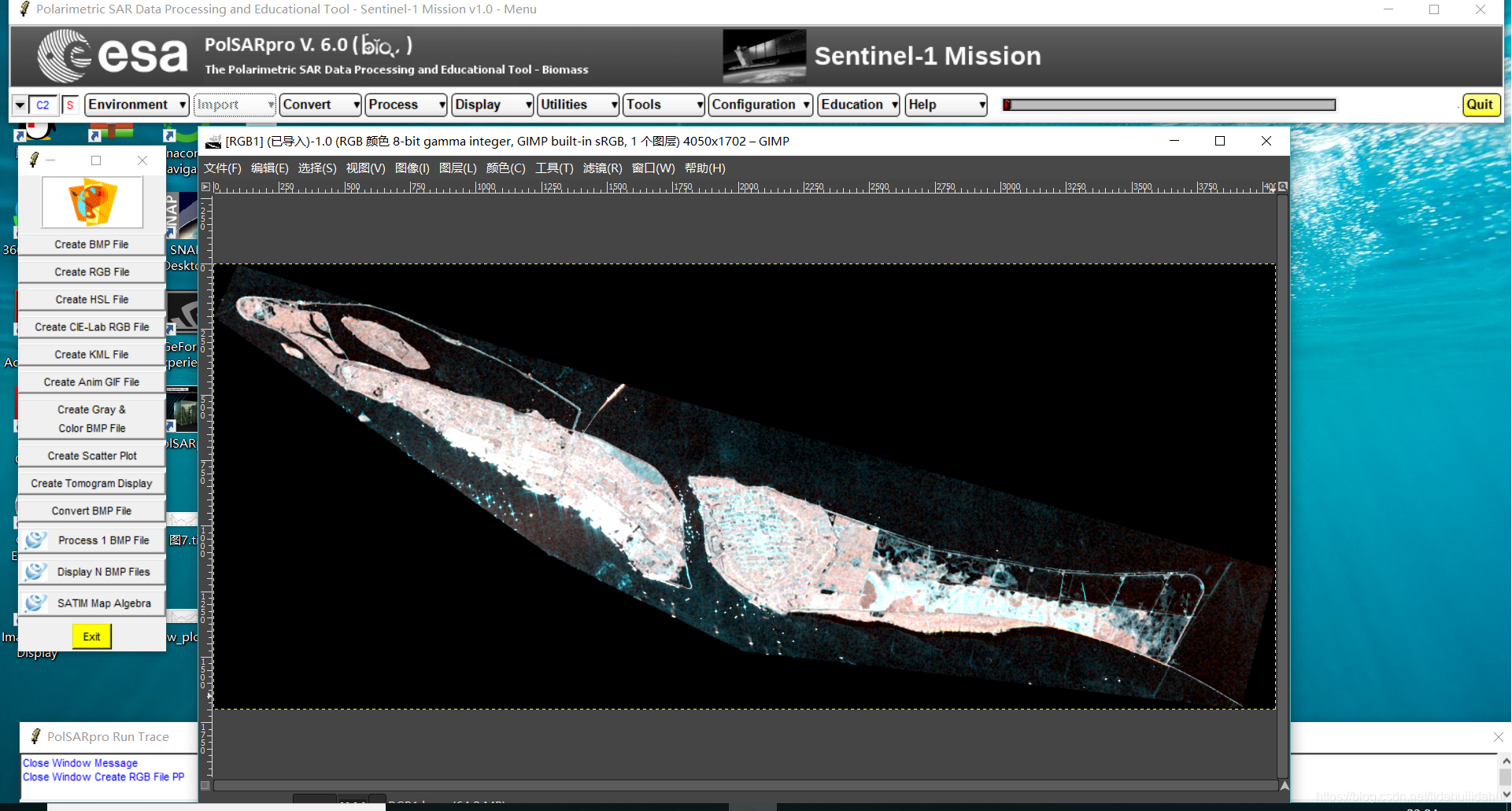Viewport: 1512px width, 811px height.
Task: Click the ESA icon beside SATIM Map Algebra
Action: 35,603
